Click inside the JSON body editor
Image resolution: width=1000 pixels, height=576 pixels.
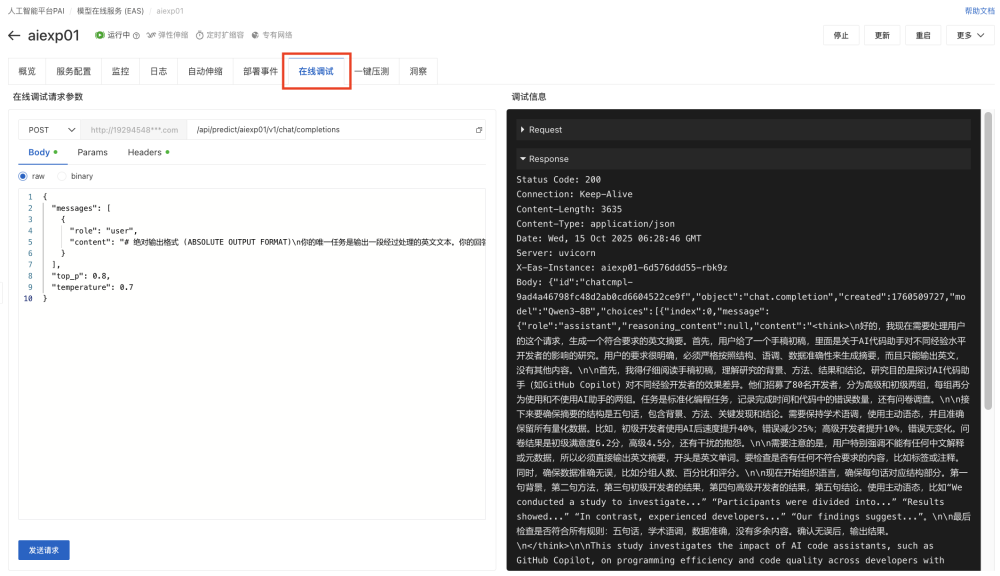(x=252, y=353)
